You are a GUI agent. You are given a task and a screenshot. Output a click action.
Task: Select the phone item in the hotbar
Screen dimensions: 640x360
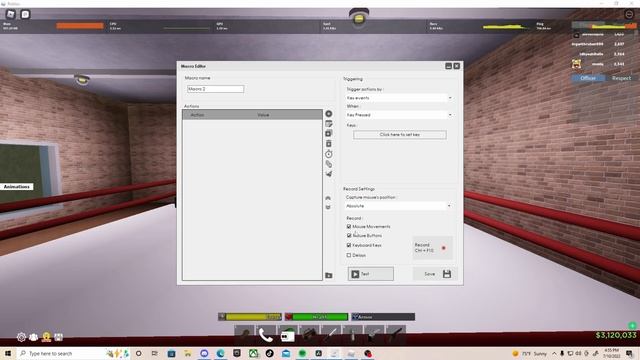point(266,336)
